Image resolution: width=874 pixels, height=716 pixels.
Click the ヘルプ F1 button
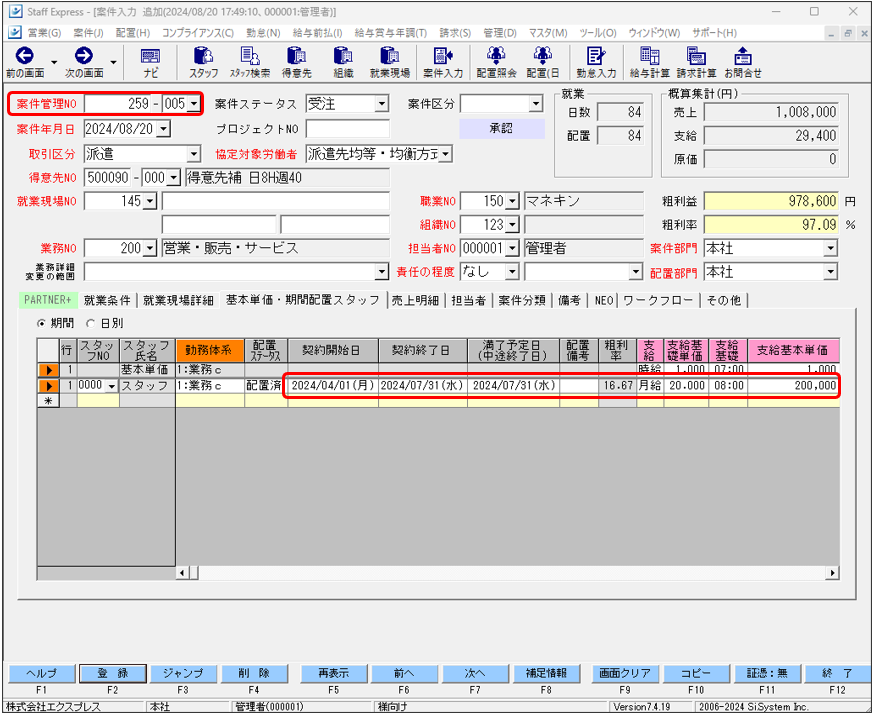(42, 674)
